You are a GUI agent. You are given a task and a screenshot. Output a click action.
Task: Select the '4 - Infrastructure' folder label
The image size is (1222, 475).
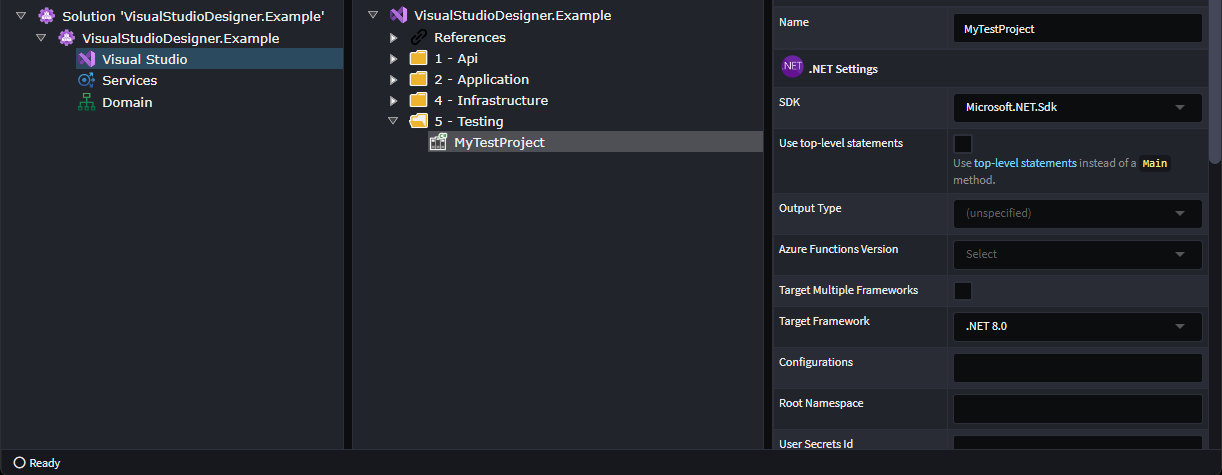pos(491,100)
